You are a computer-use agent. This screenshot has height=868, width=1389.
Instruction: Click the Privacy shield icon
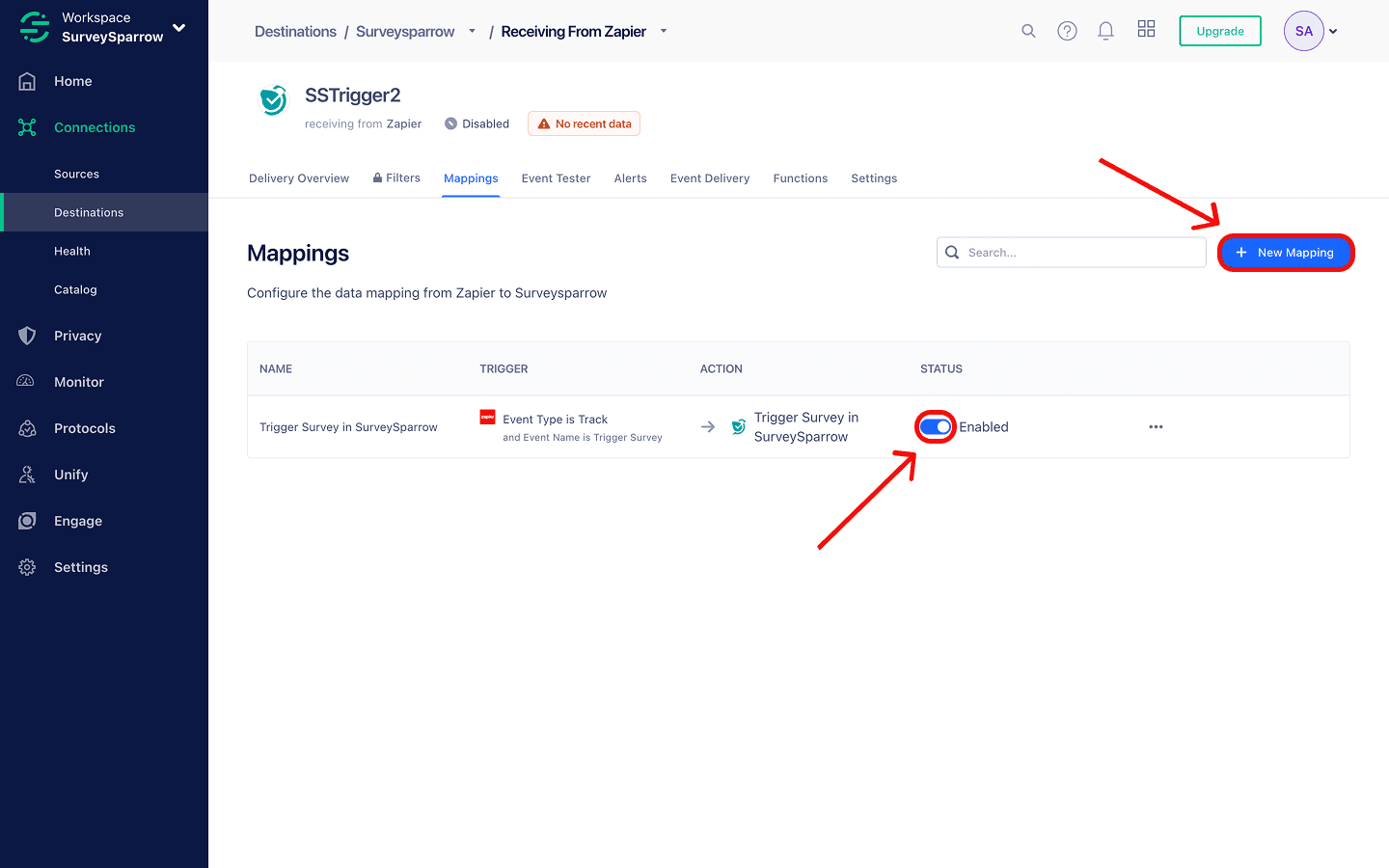point(27,336)
